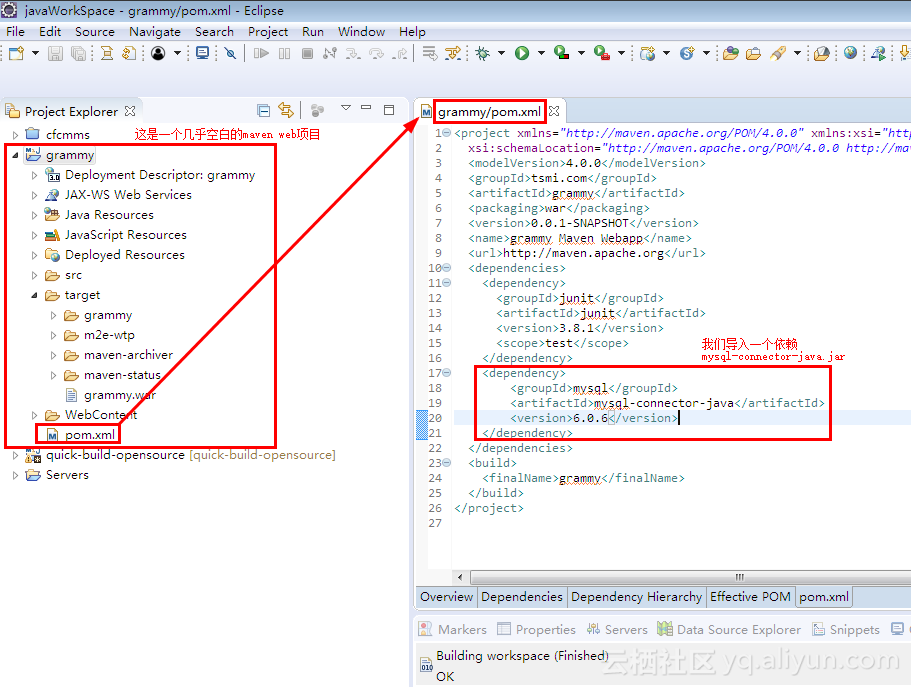
Task: Click the Save All icon
Action: [78, 53]
